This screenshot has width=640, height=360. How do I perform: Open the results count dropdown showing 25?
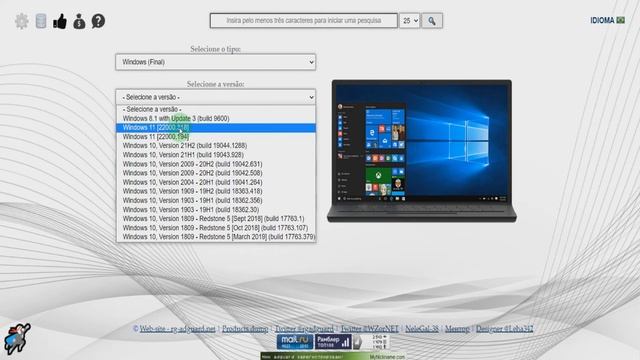(x=409, y=20)
